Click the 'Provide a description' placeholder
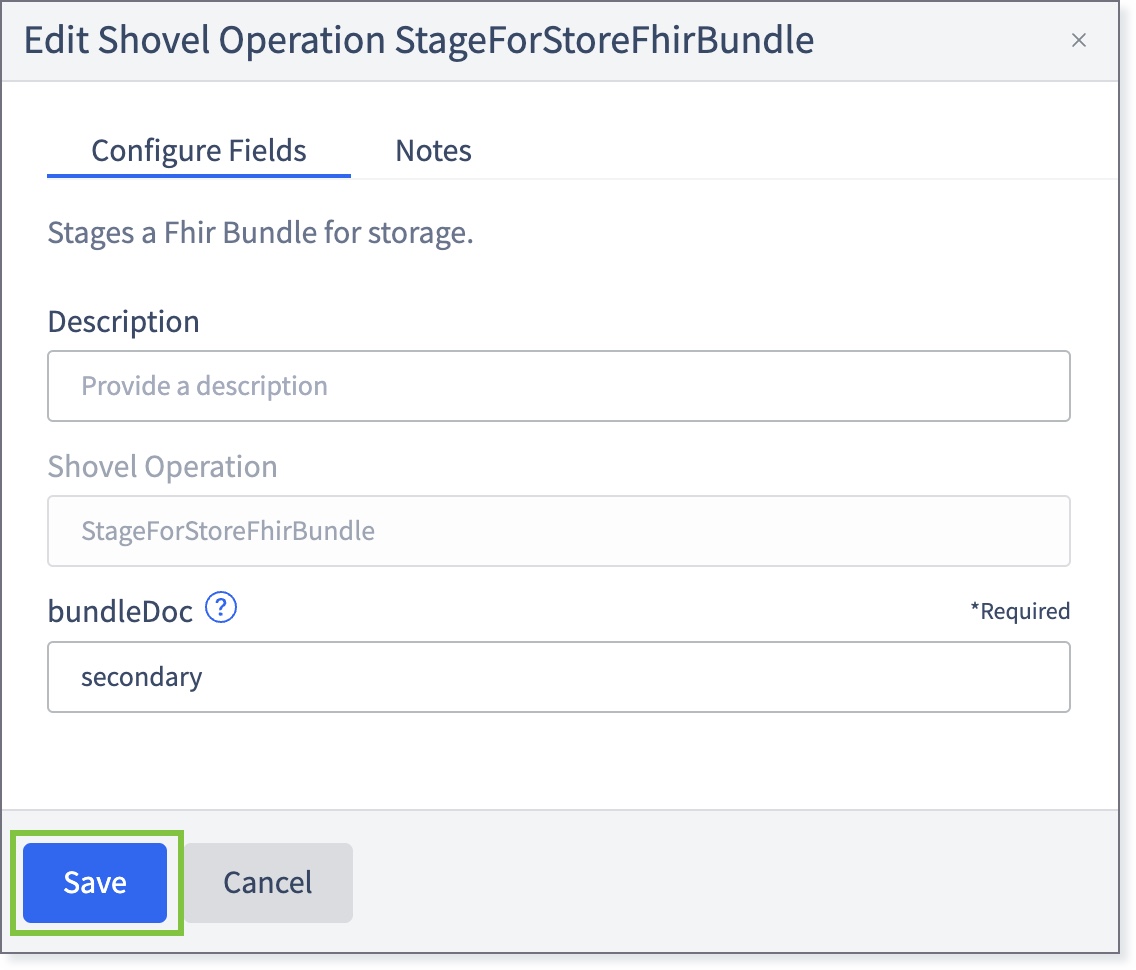The width and height of the screenshot is (1136, 970). pyautogui.click(x=204, y=386)
